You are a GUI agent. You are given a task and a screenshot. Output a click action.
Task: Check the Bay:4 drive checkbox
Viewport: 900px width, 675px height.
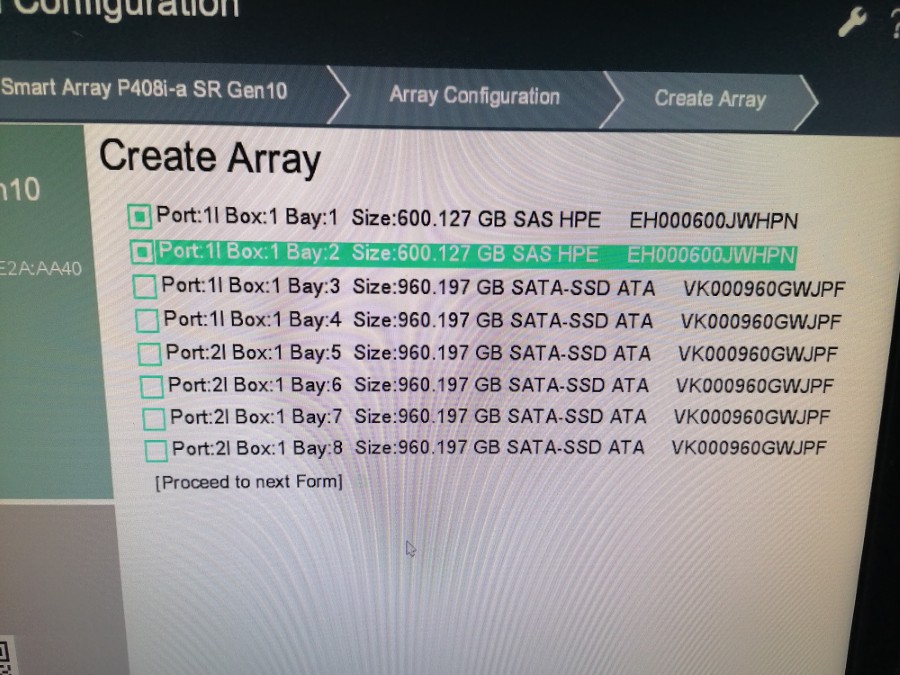(x=147, y=320)
